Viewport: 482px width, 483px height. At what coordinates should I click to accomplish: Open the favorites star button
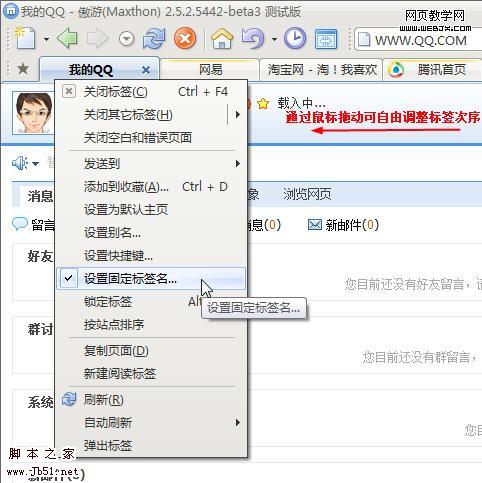point(23,69)
